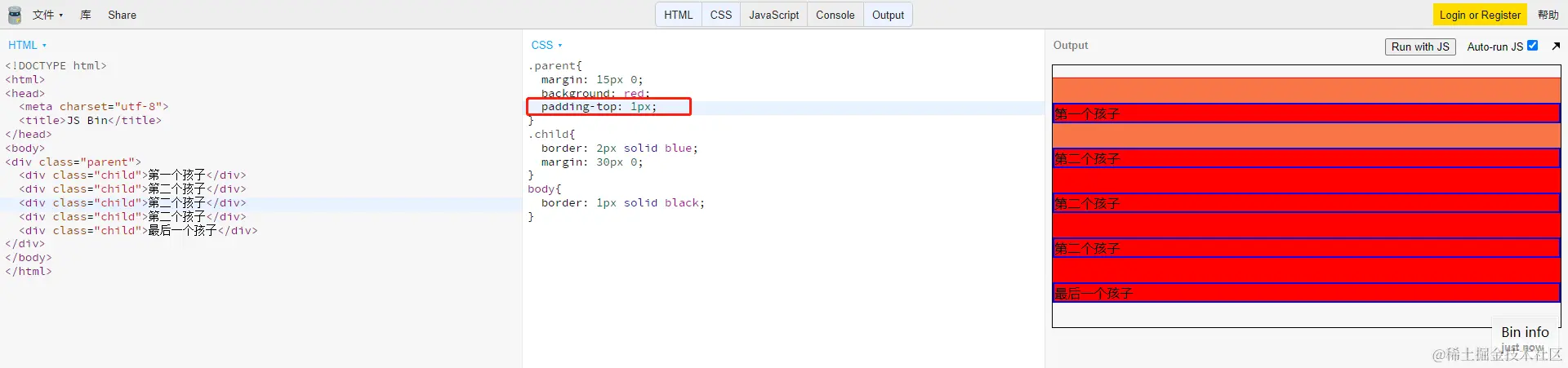Click the .child{ selector line
The width and height of the screenshot is (1568, 368).
point(551,134)
